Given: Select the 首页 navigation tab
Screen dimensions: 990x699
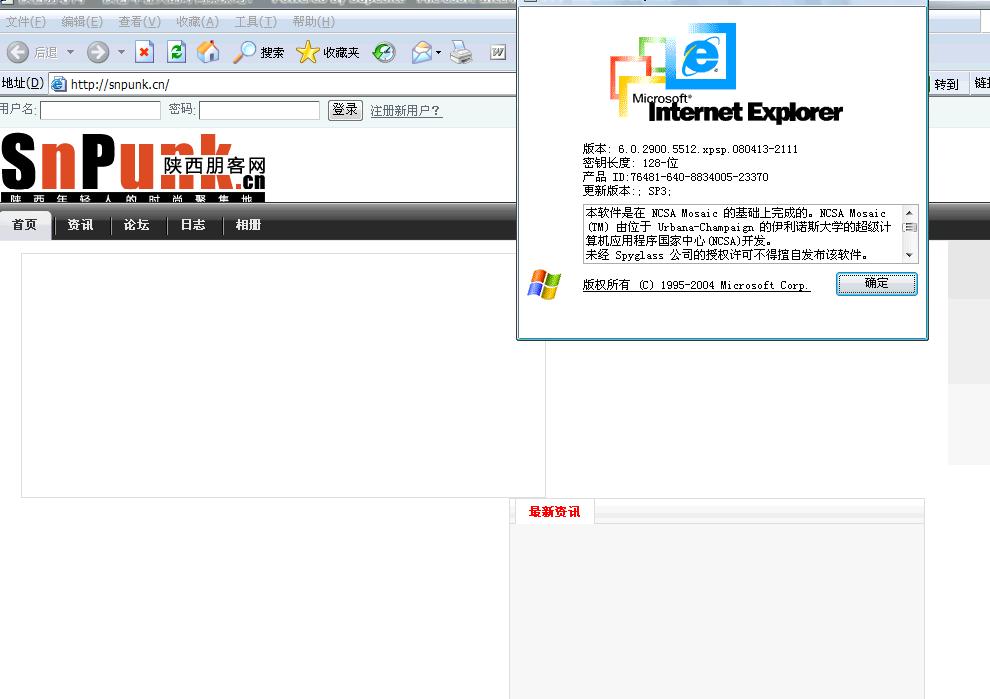Looking at the screenshot, I should (25, 225).
